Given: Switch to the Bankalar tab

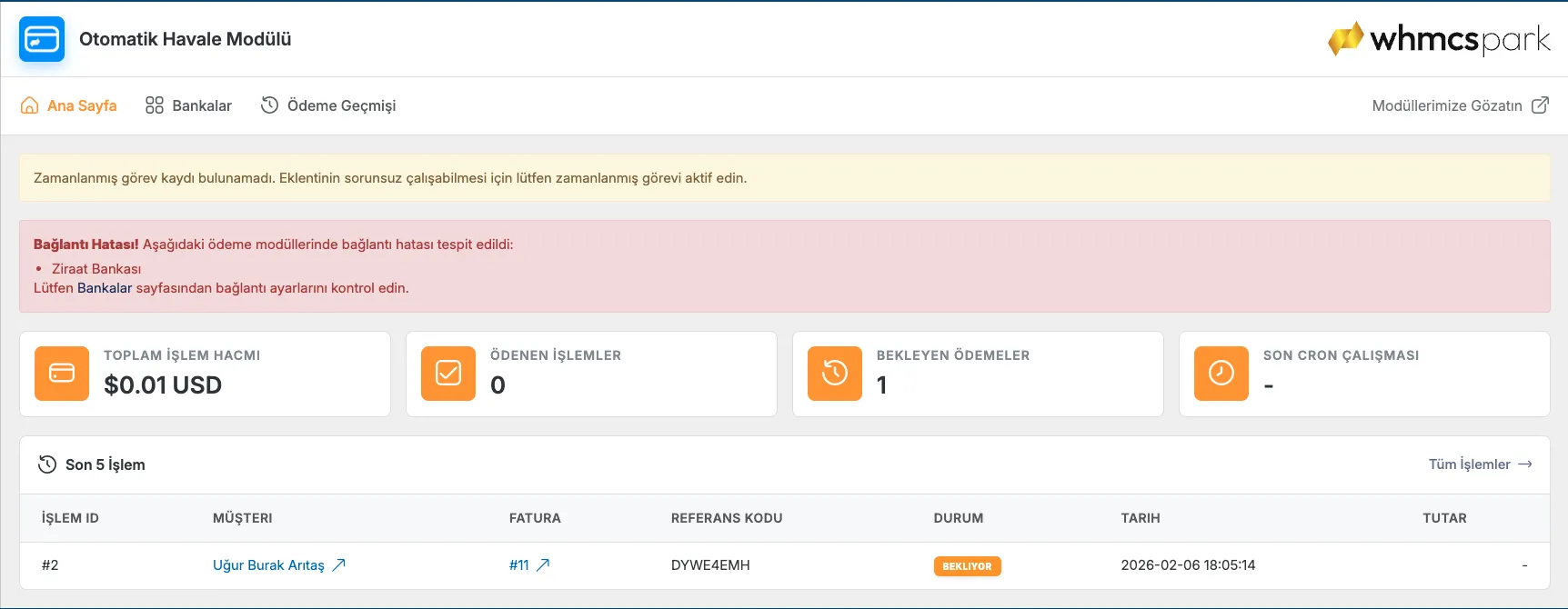Looking at the screenshot, I should [188, 105].
